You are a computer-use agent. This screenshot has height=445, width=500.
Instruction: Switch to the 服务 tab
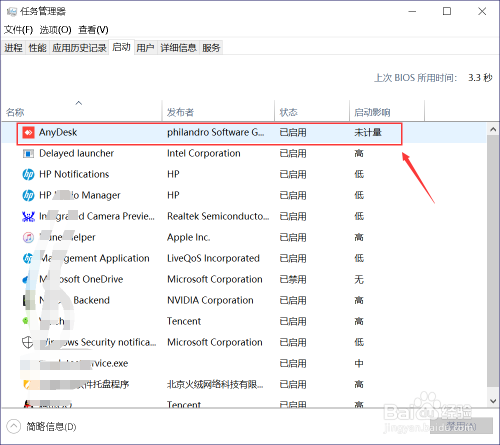pyautogui.click(x=211, y=48)
